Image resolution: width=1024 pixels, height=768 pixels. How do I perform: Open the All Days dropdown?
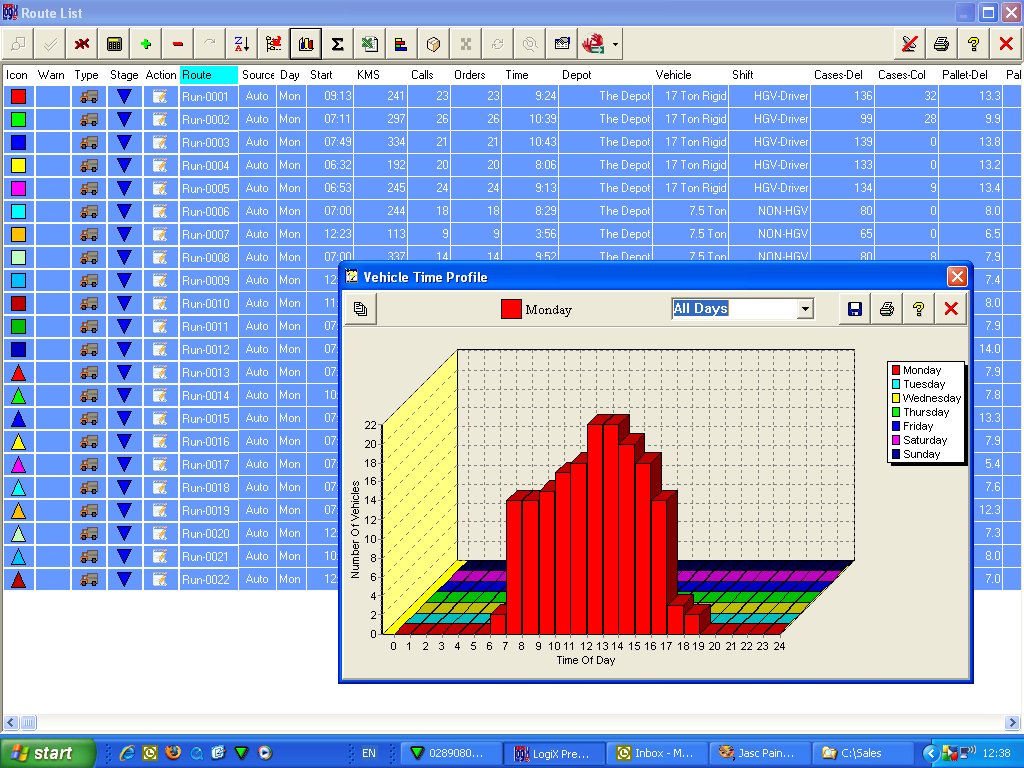coord(805,309)
